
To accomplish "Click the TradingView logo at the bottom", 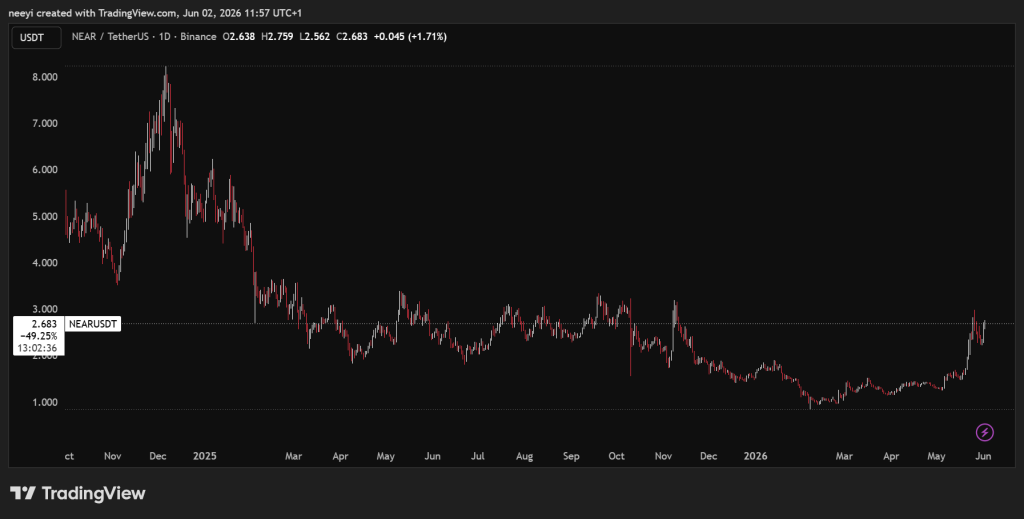I will pyautogui.click(x=77, y=494).
